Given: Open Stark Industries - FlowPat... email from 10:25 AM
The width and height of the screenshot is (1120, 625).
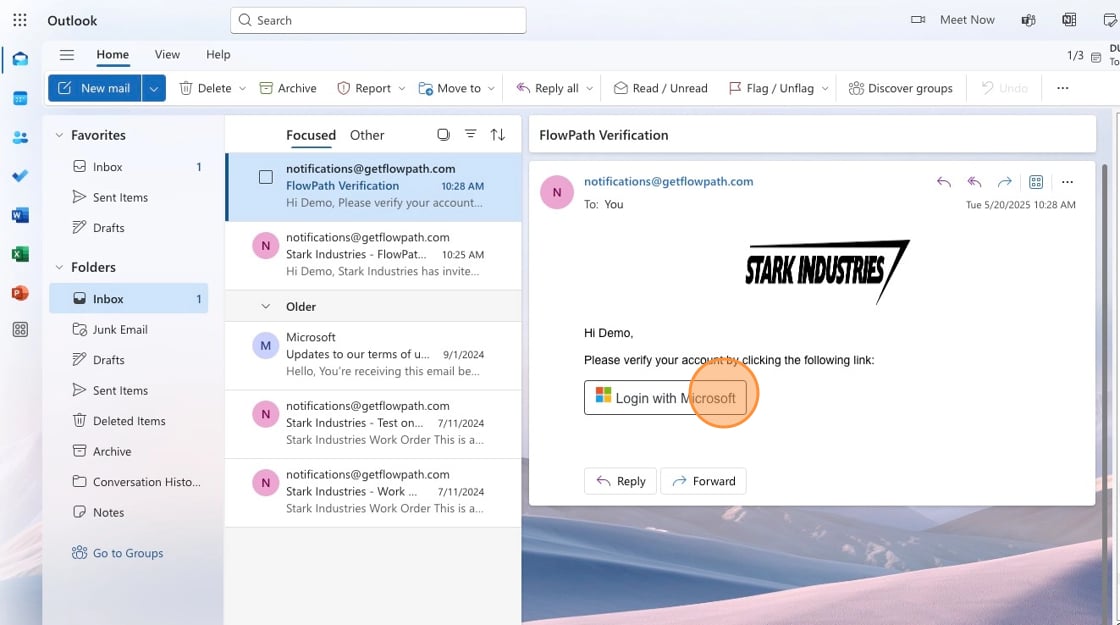Looking at the screenshot, I should 373,254.
